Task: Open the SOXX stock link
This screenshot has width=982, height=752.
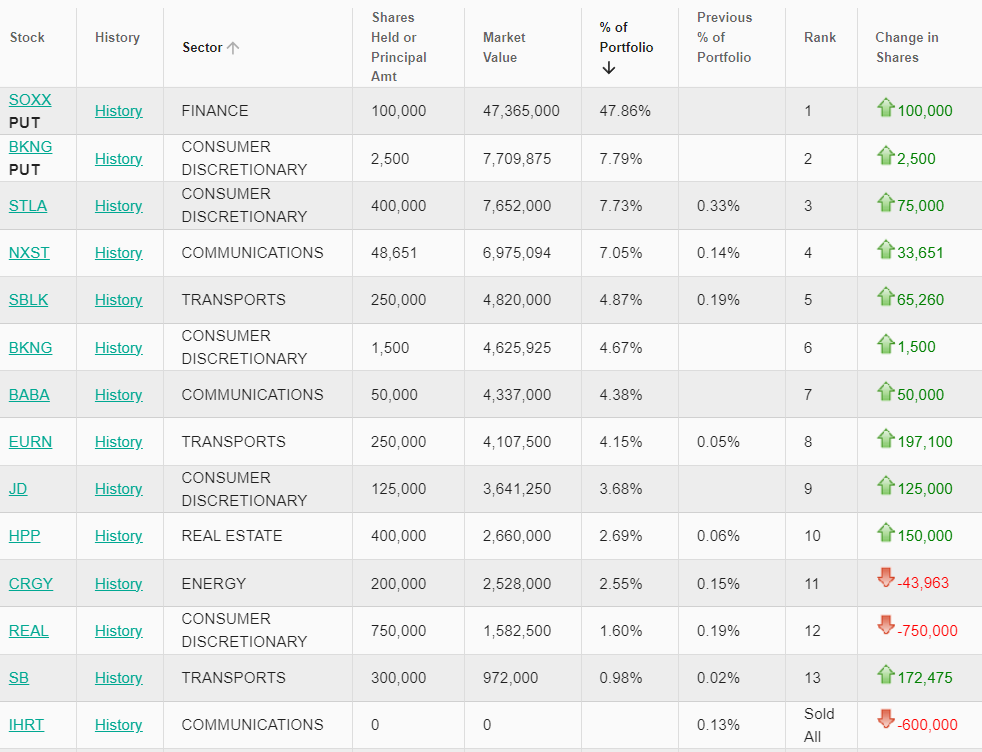Action: (x=30, y=100)
